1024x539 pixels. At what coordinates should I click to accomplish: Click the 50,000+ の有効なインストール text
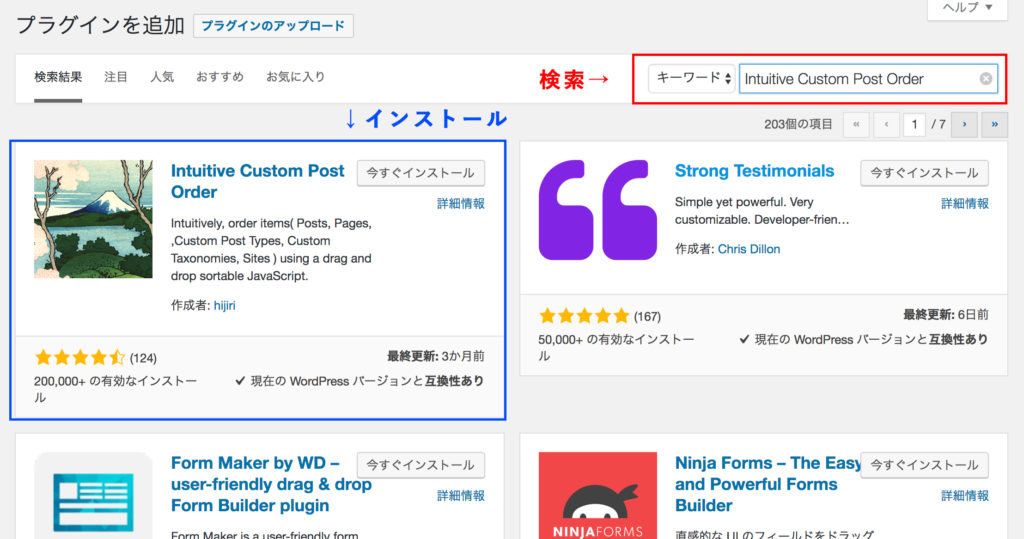[x=616, y=348]
